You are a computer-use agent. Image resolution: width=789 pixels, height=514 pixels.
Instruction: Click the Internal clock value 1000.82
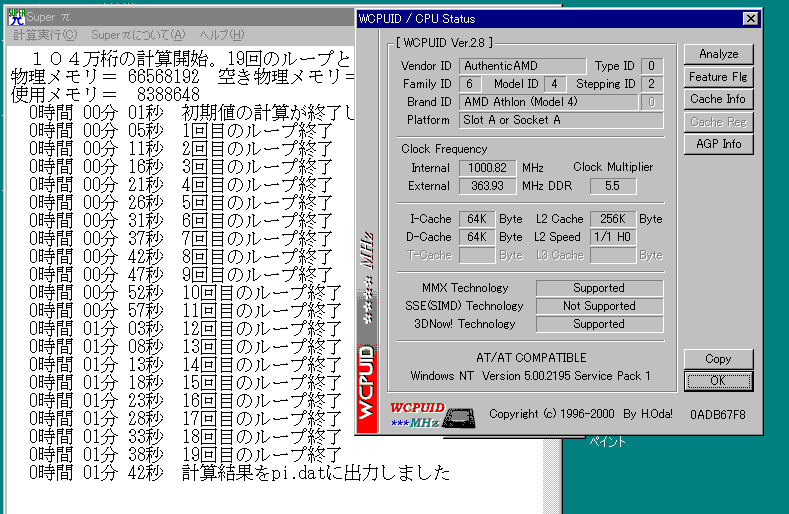tap(487, 168)
